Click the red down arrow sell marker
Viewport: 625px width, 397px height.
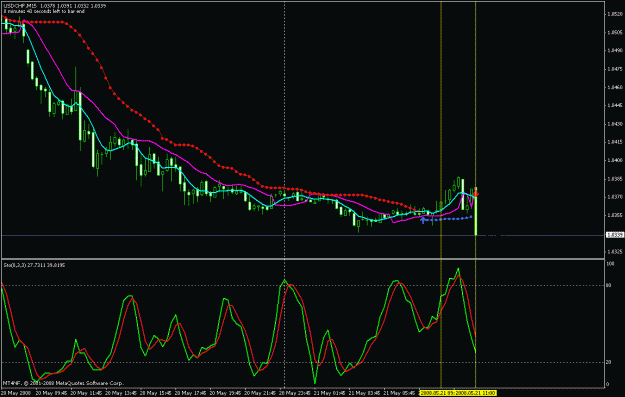click(x=476, y=192)
